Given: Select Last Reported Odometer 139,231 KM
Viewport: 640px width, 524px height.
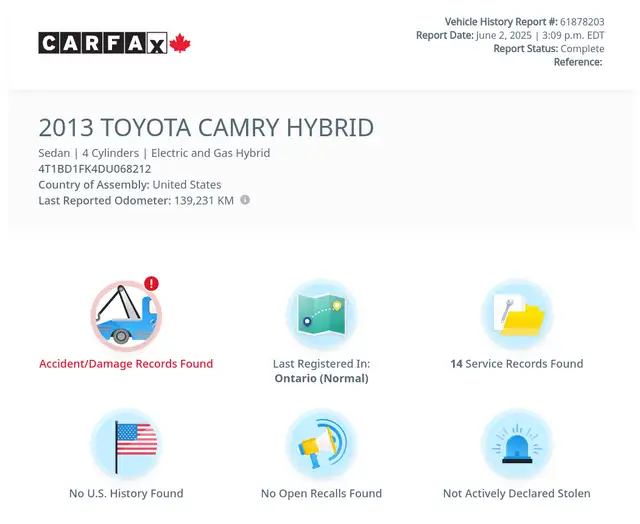Looking at the screenshot, I should coord(136,201).
